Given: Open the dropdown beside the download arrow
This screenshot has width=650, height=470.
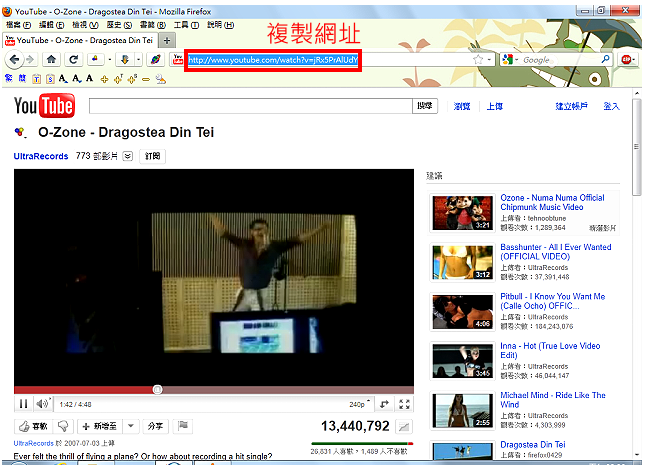Looking at the screenshot, I should tap(138, 60).
